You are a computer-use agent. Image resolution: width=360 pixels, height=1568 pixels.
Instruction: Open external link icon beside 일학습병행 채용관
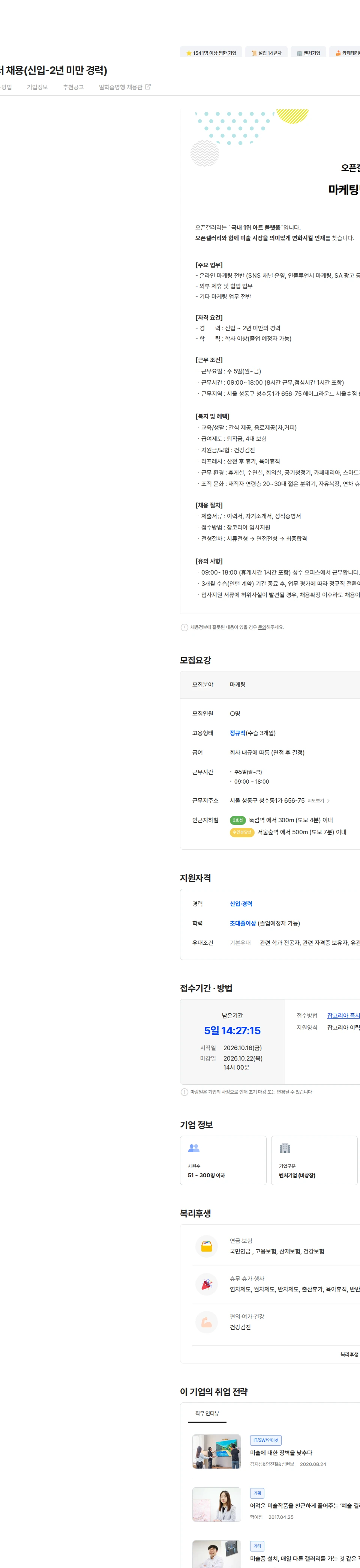coord(148,87)
